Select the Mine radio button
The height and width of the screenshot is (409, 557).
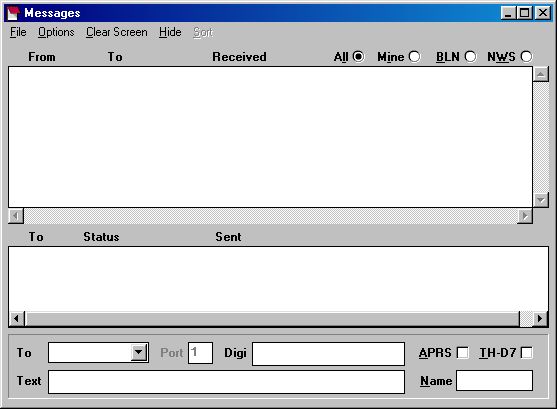[x=414, y=56]
